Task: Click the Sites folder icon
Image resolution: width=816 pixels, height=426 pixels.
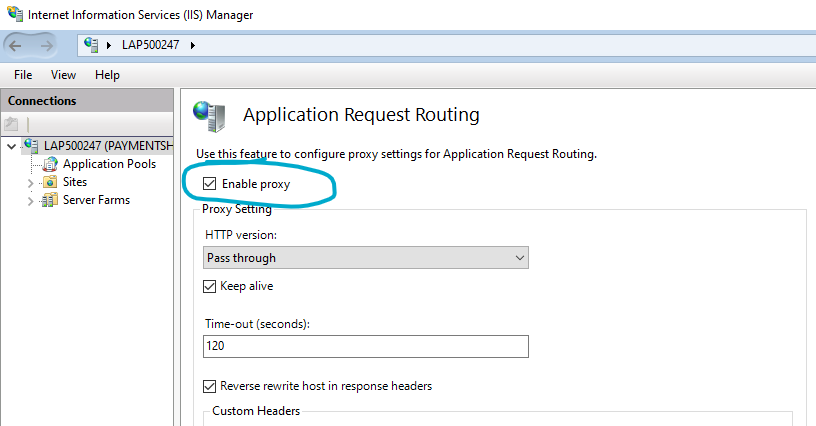Action: click(50, 182)
